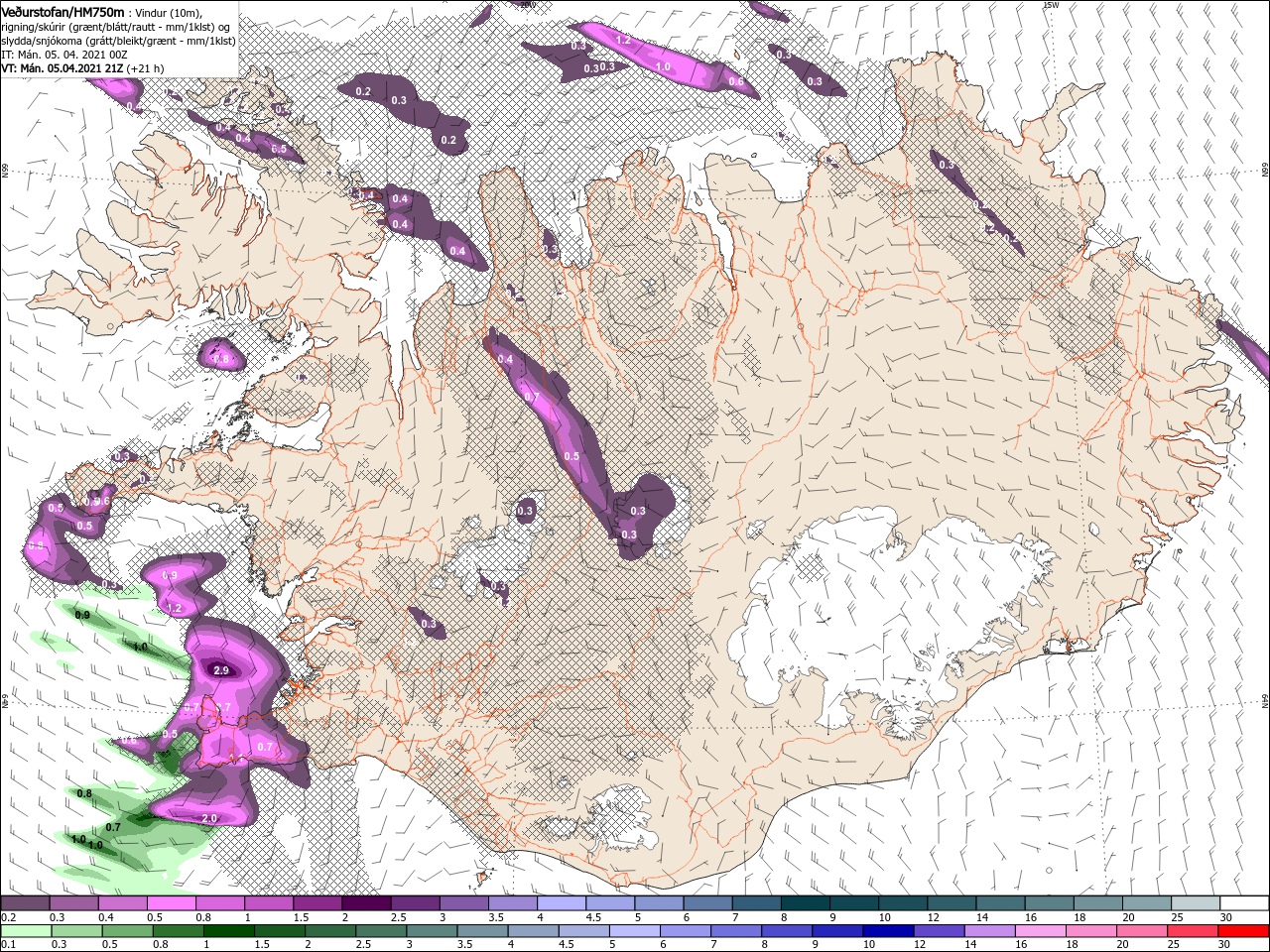Click the dark teal swatch between 8 and 9, top row
This screenshot has width=1270, height=952.
pyautogui.click(x=806, y=903)
